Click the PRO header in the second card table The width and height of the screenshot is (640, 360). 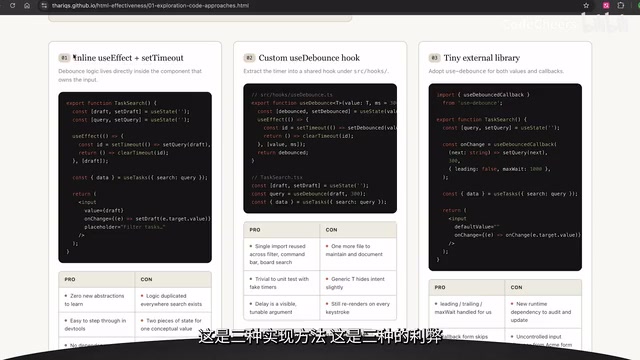pyautogui.click(x=281, y=230)
